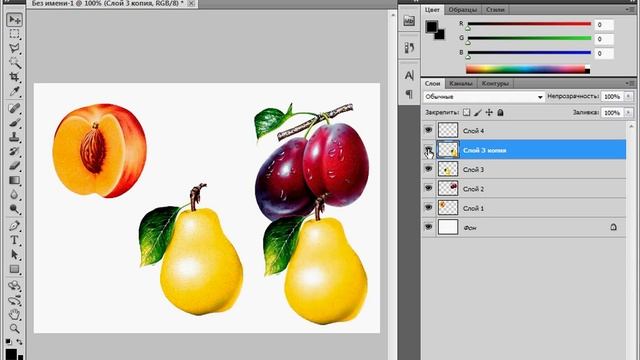The image size is (640, 360).
Task: Open the Mini Bridge panel icon
Action: tap(409, 21)
